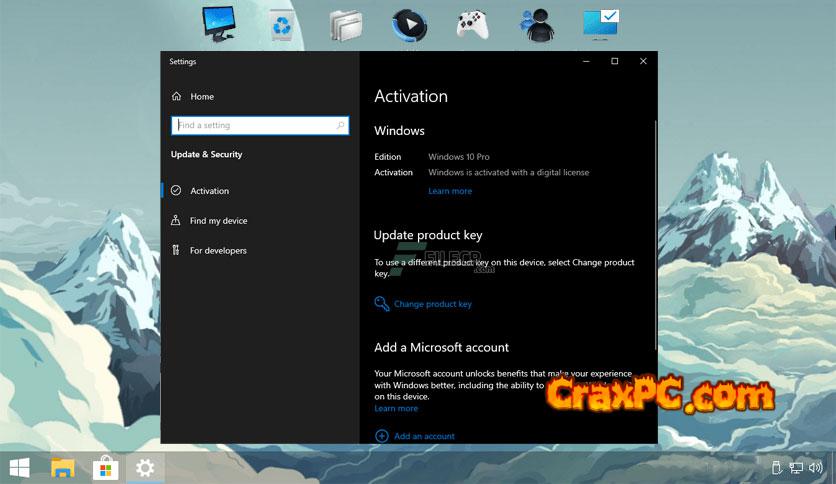Screen dimensions: 836x484
Task: Select Activation in the sidebar
Action: coord(209,191)
